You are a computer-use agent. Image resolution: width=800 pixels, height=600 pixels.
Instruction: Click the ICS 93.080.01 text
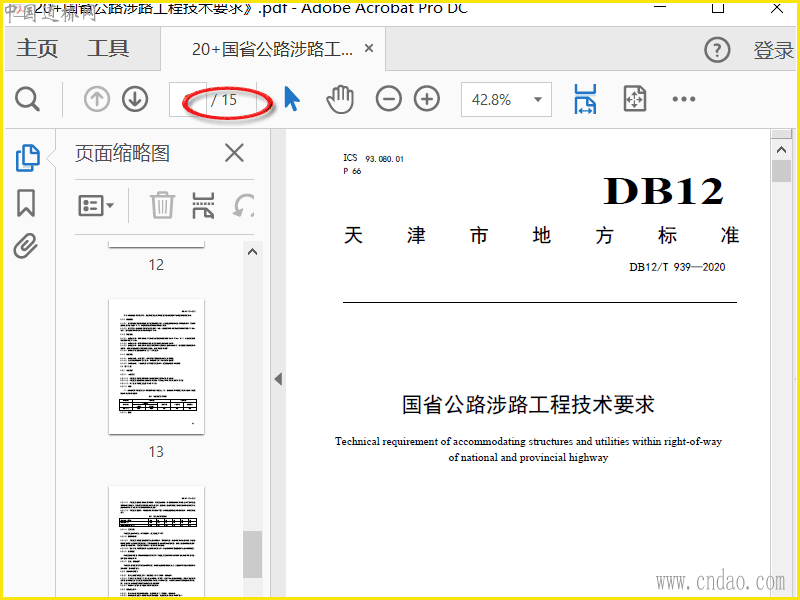click(x=373, y=159)
